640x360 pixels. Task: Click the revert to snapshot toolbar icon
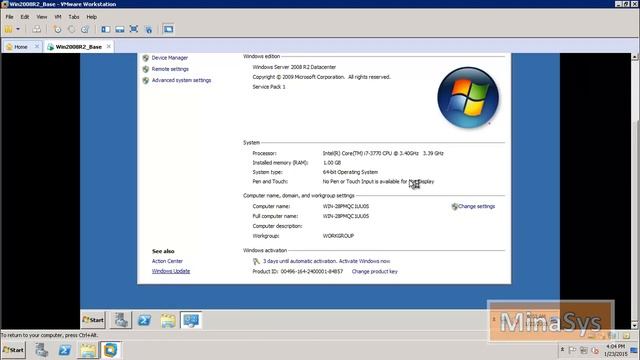(x=71, y=29)
